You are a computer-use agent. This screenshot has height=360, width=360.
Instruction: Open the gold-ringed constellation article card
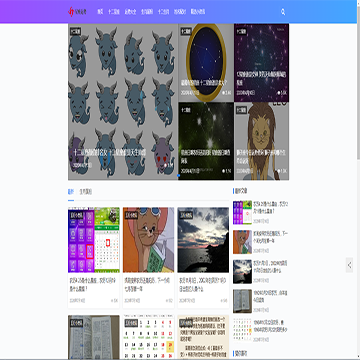point(206,63)
